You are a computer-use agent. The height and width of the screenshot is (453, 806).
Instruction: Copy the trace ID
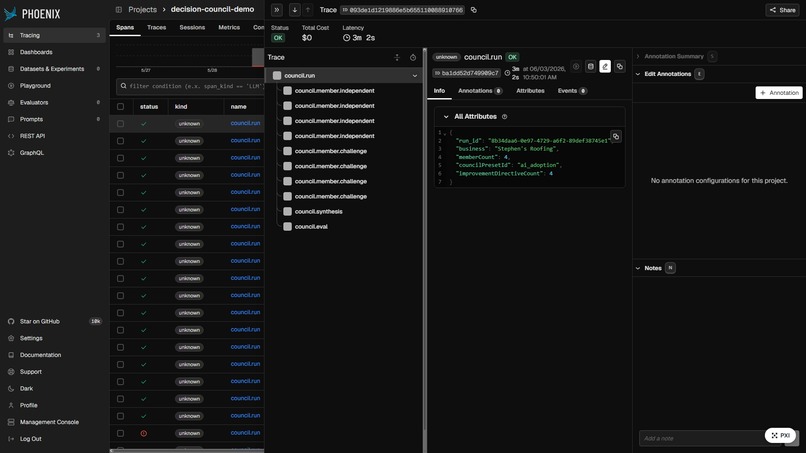[x=473, y=10]
